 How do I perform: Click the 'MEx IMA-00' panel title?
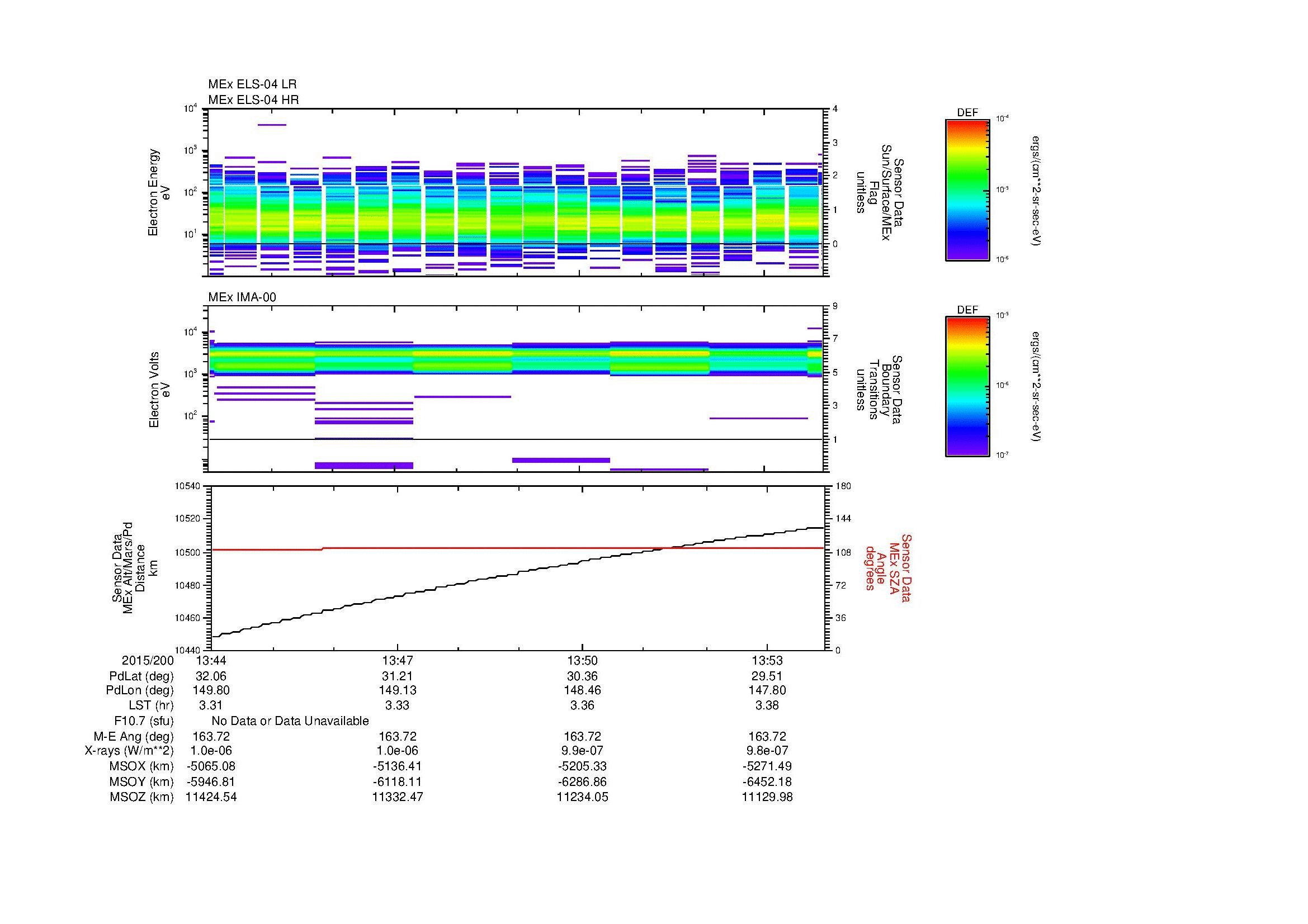[242, 297]
